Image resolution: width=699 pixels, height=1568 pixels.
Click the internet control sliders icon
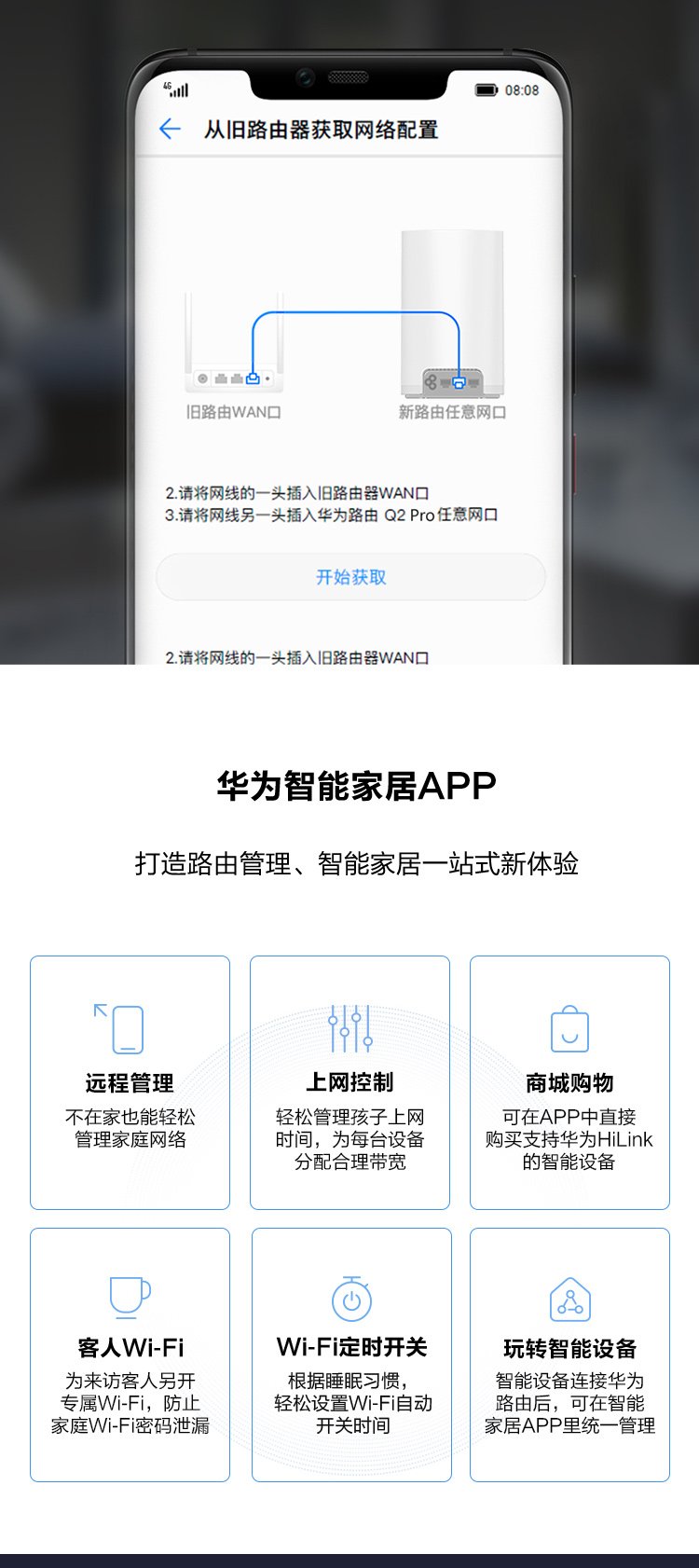pyautogui.click(x=350, y=1028)
